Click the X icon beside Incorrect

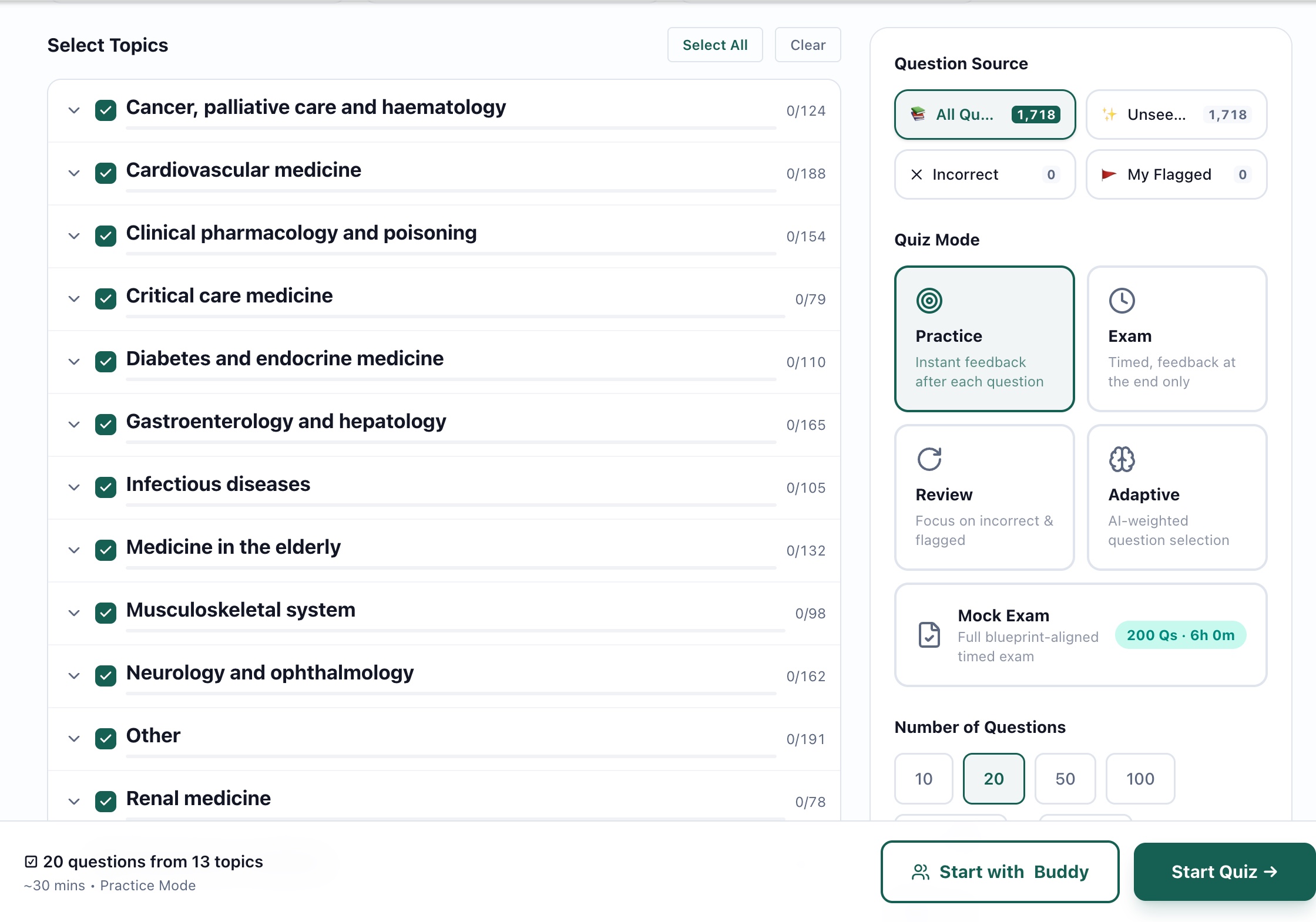coord(916,174)
